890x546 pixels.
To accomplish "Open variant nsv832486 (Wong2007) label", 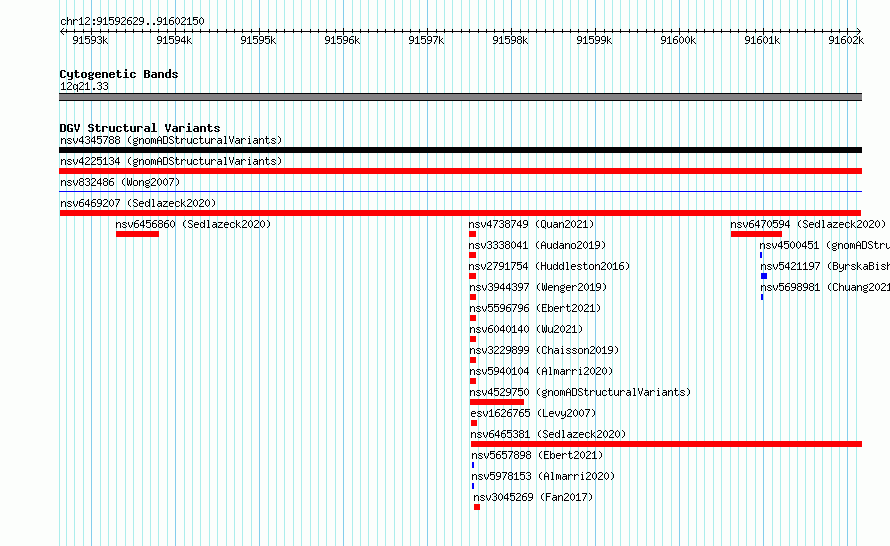I will tap(120, 182).
